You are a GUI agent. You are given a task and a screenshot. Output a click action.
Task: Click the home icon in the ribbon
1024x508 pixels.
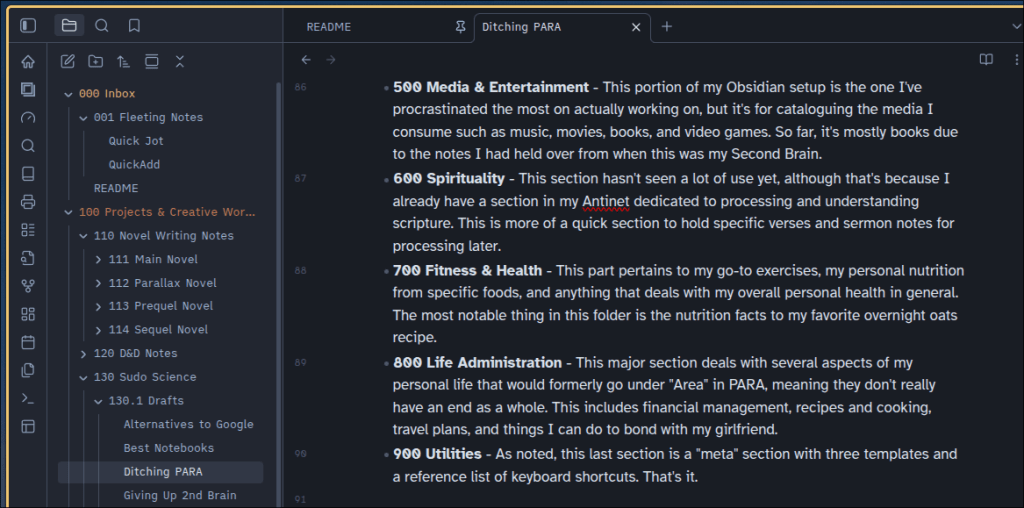[27, 61]
